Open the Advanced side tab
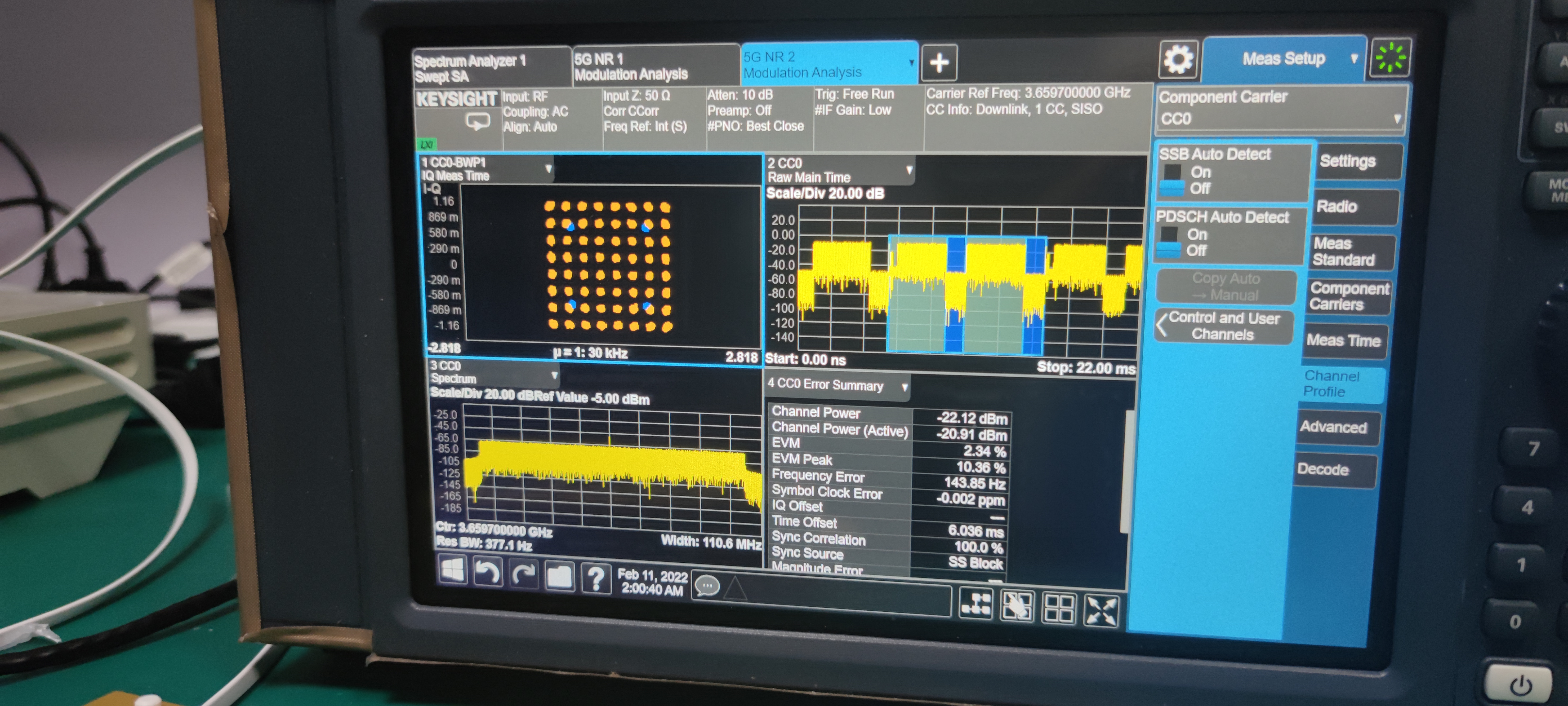The height and width of the screenshot is (706, 1568). [x=1337, y=428]
